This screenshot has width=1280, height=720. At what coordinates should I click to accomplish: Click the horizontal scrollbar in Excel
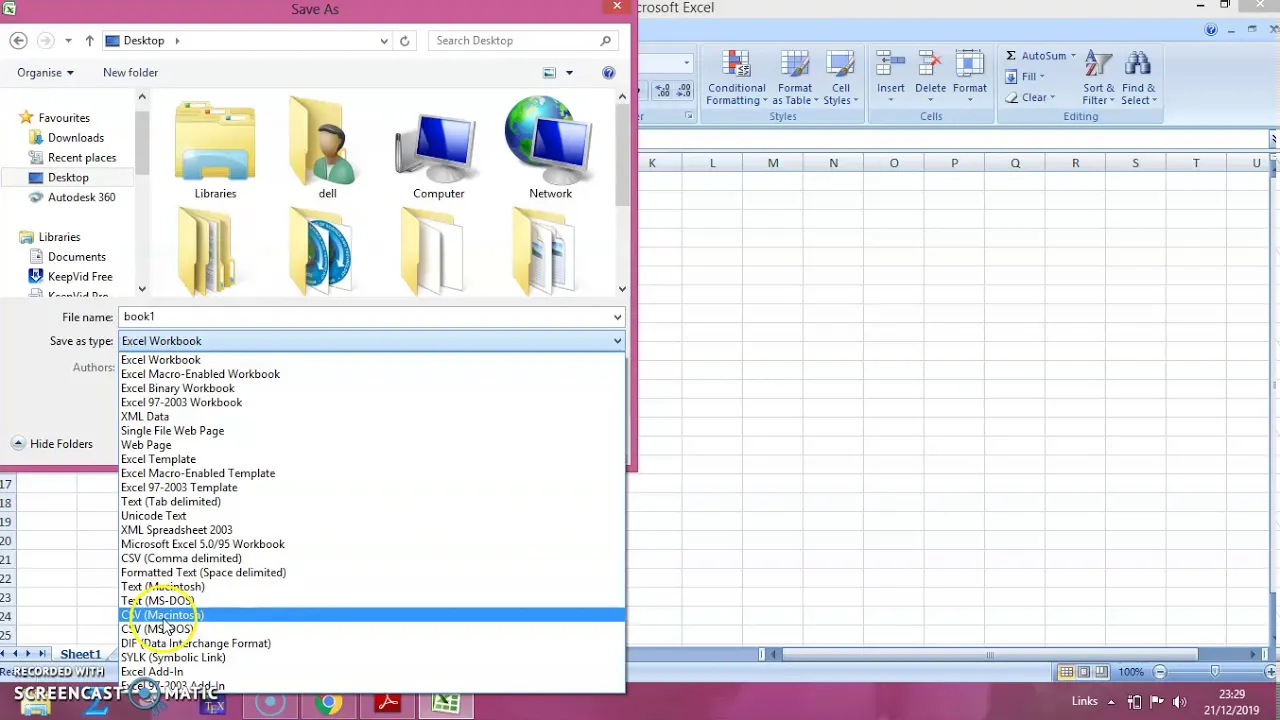pyautogui.click(x=990, y=655)
